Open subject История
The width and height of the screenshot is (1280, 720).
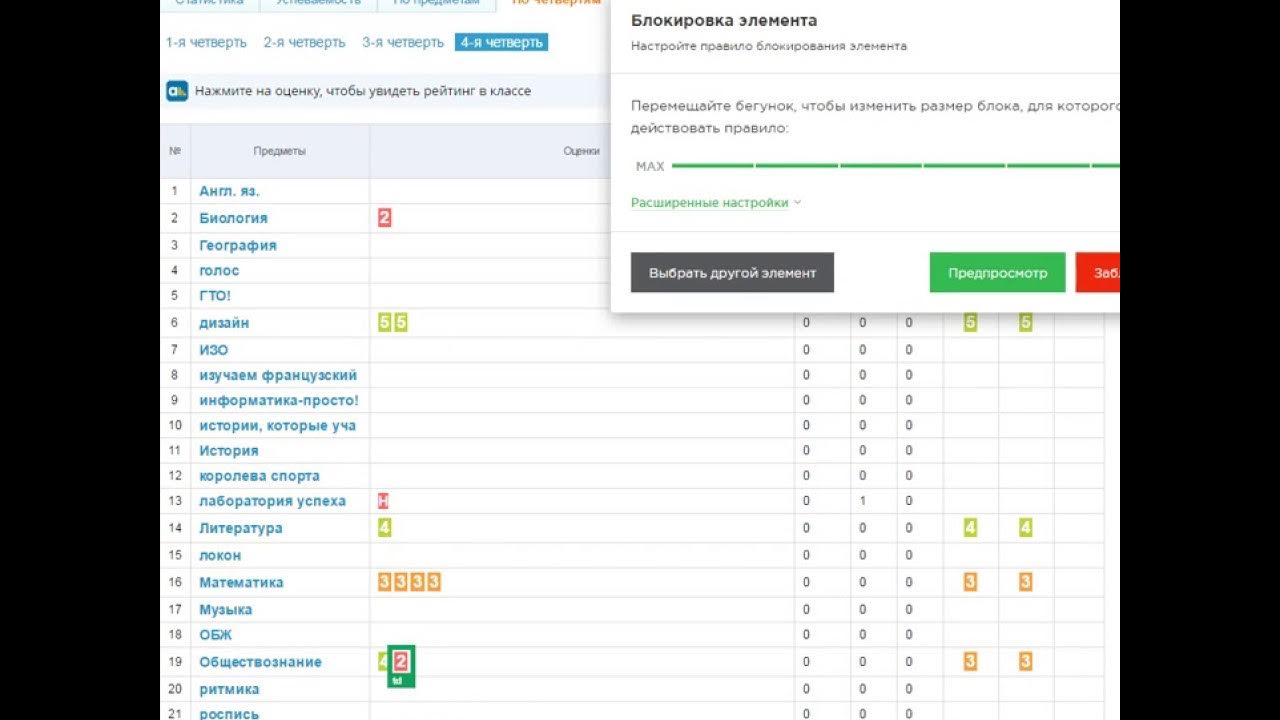click(229, 451)
